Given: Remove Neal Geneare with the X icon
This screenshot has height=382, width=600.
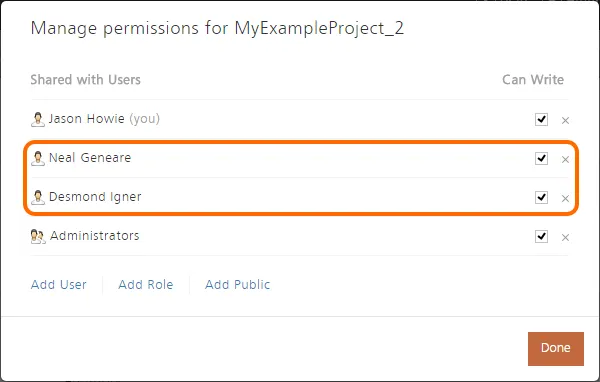Looking at the screenshot, I should [565, 160].
